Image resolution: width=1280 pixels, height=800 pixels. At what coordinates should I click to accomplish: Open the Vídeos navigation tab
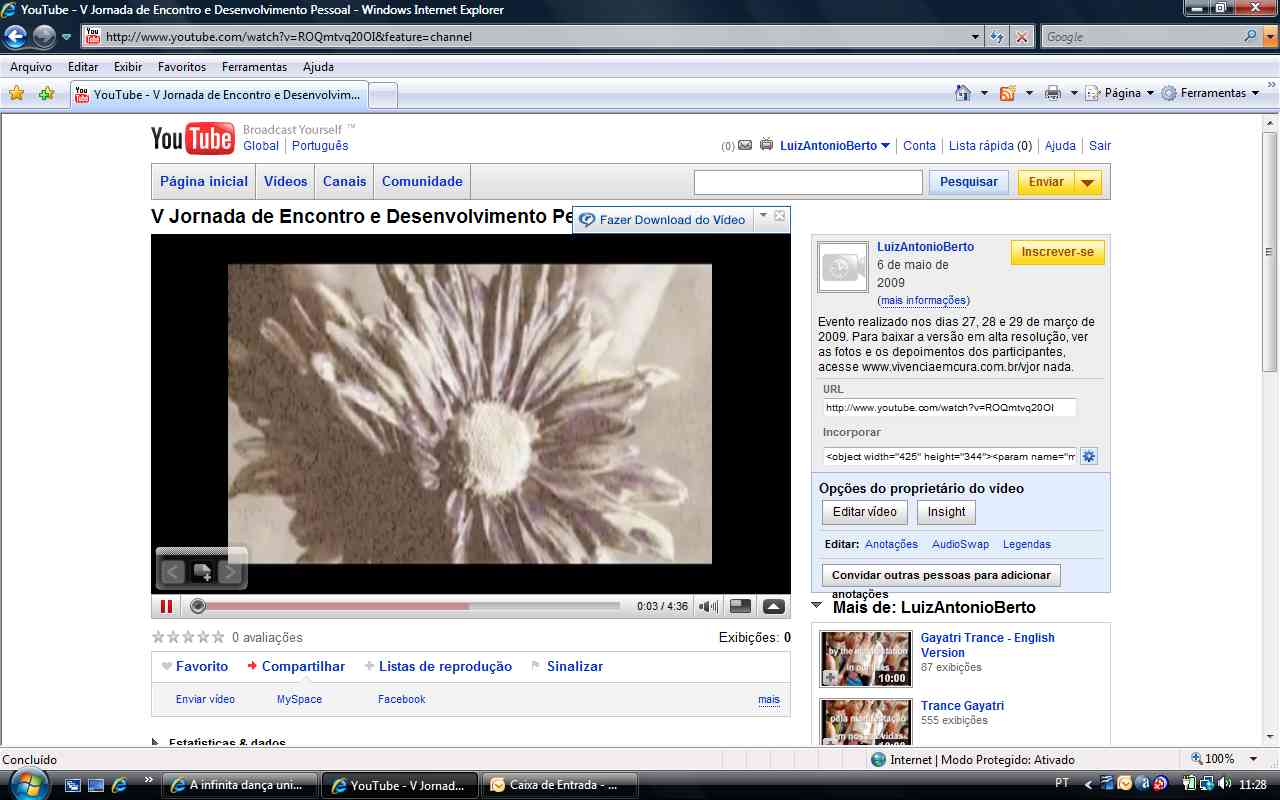point(285,181)
